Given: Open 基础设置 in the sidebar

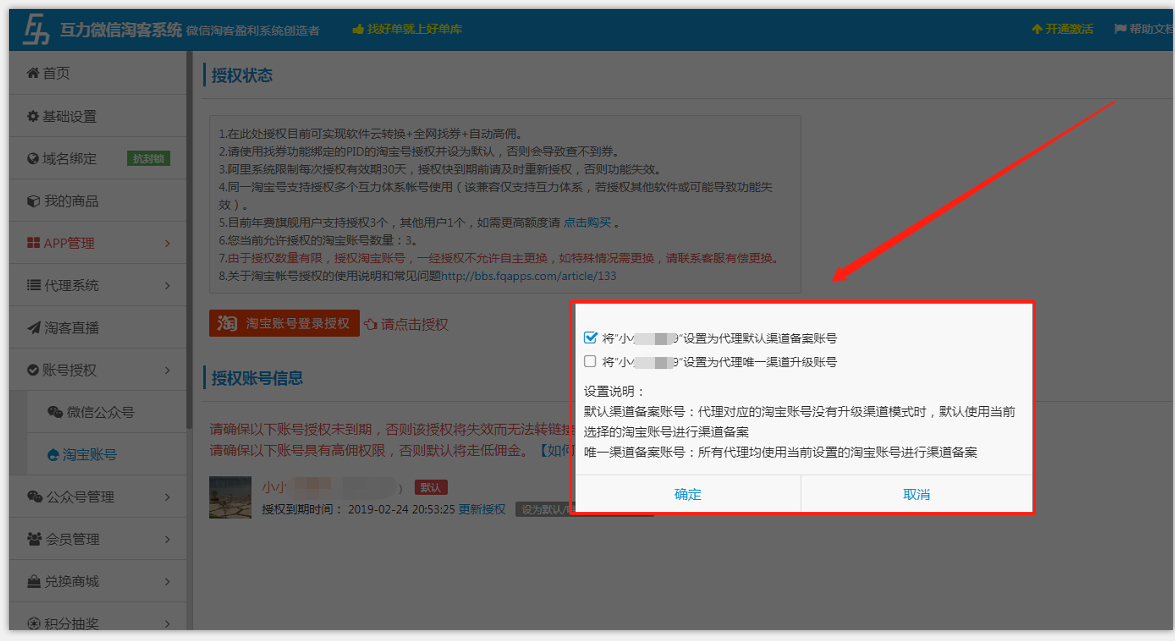Looking at the screenshot, I should pos(97,116).
